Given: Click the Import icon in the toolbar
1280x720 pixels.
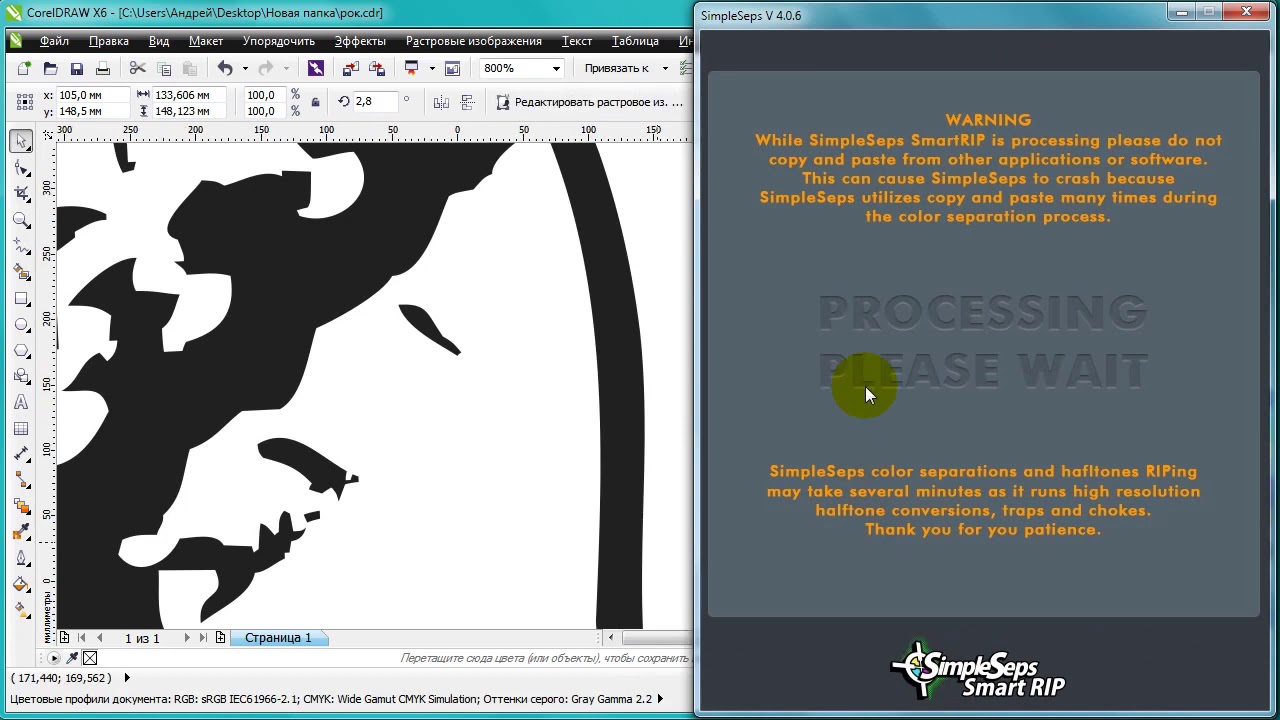Looking at the screenshot, I should pyautogui.click(x=350, y=69).
